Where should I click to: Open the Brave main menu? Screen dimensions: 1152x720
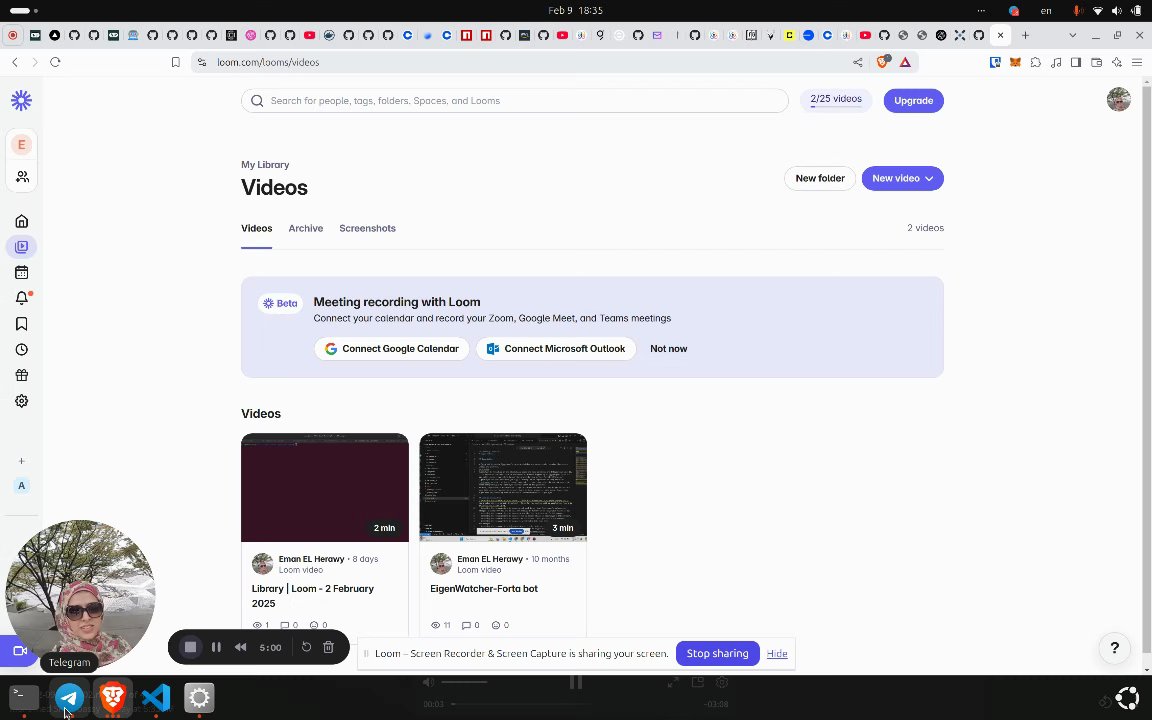pyautogui.click(x=1137, y=62)
